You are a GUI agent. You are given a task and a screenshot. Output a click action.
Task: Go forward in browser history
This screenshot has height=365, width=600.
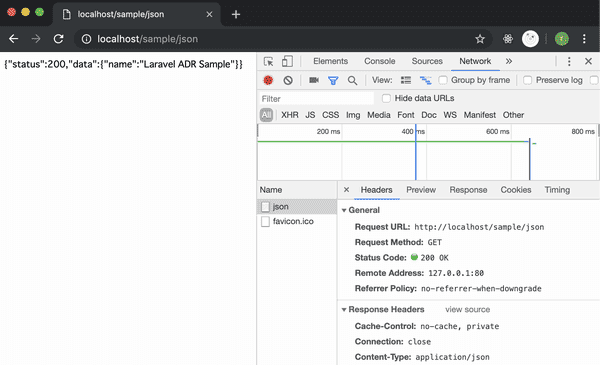(36, 39)
